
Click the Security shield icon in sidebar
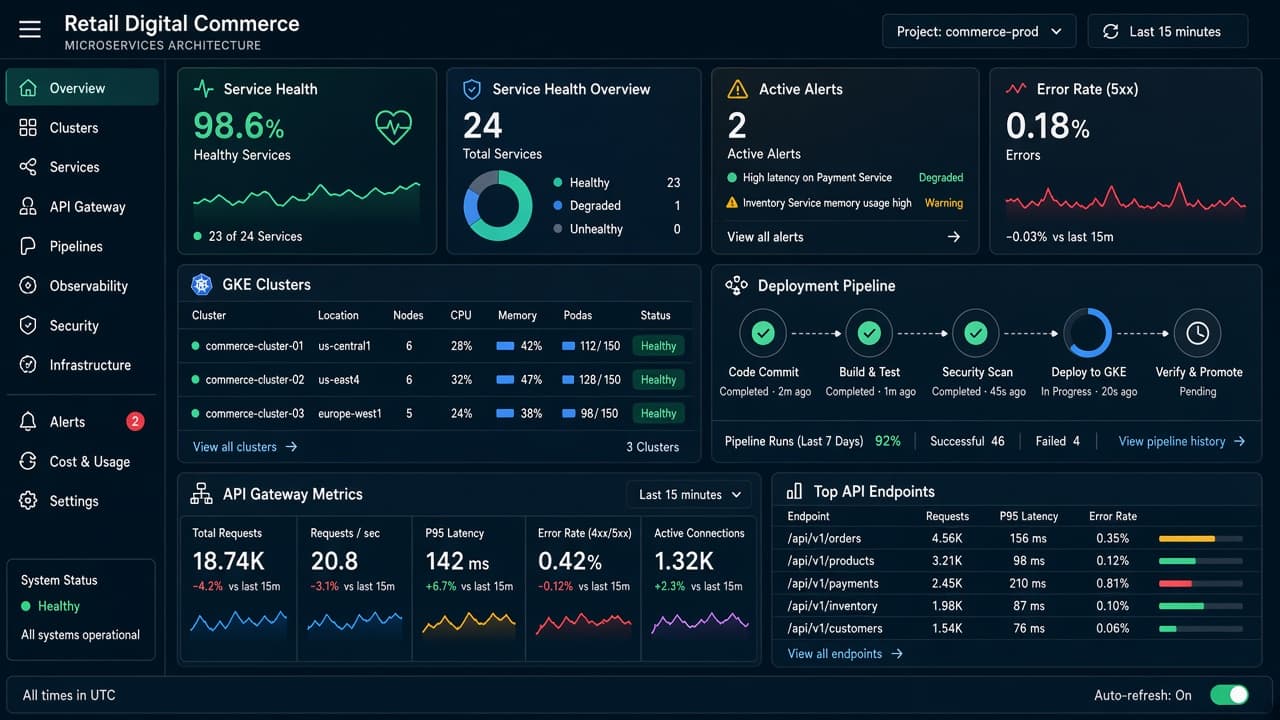tap(28, 325)
